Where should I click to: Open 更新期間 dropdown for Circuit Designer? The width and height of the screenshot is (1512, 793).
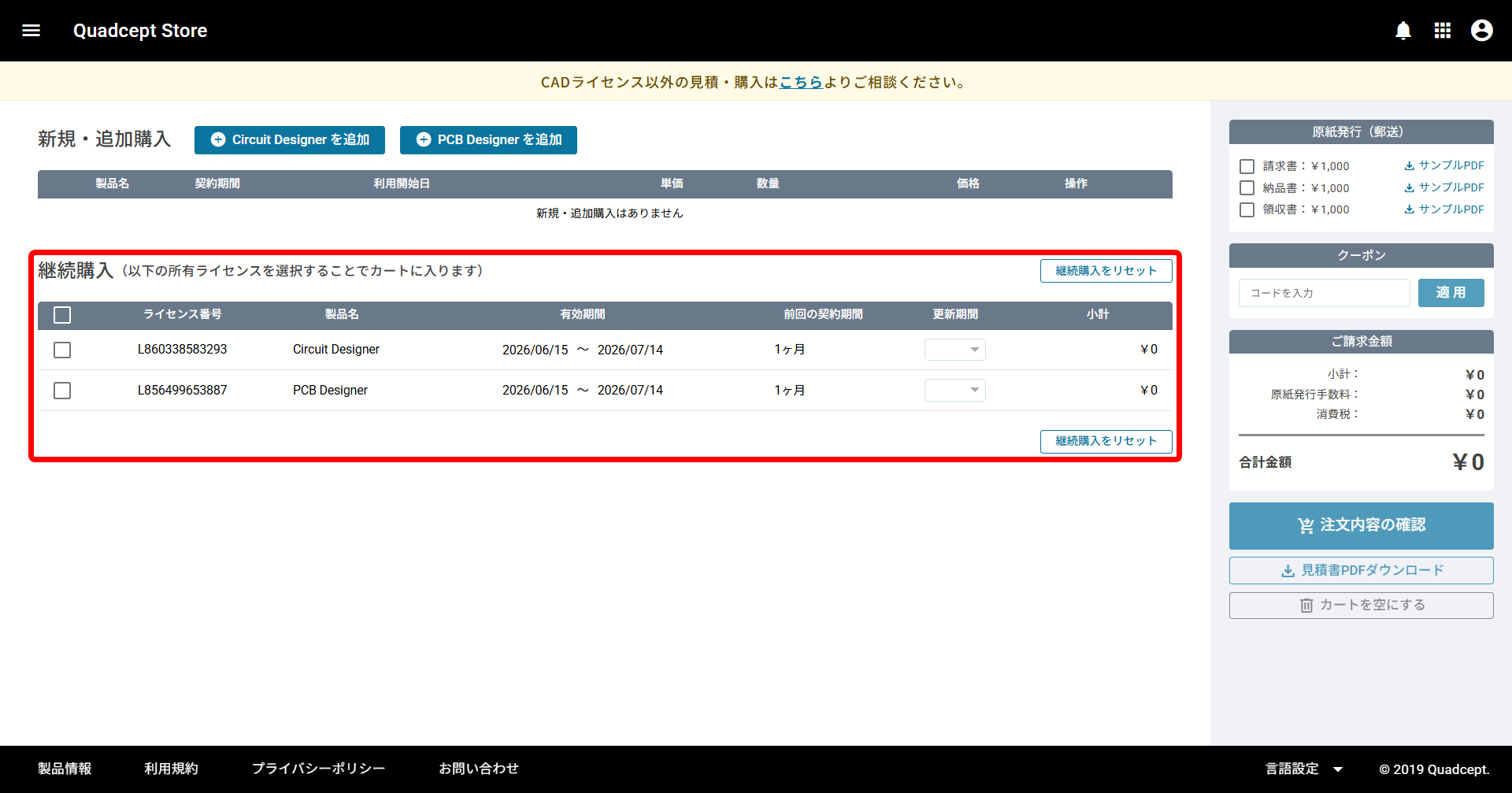[955, 350]
